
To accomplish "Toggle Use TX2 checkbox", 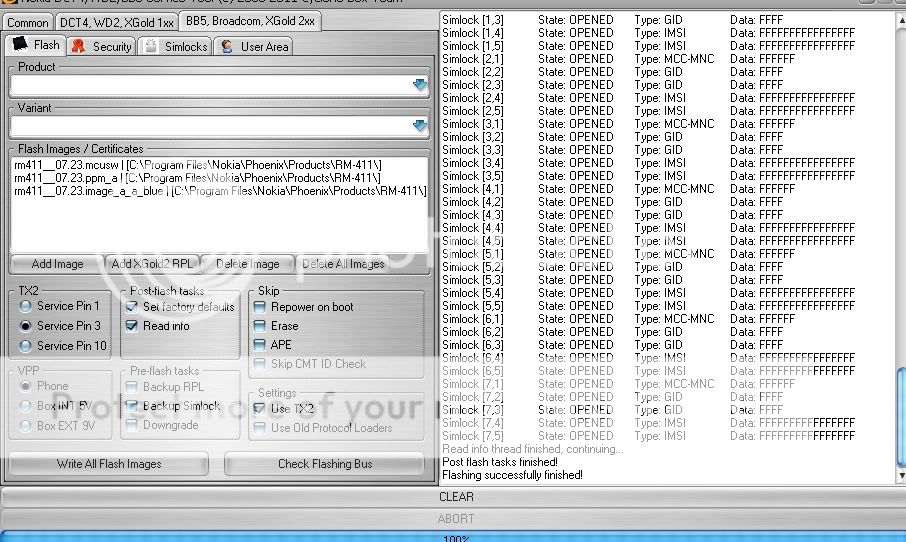I will 259,409.
